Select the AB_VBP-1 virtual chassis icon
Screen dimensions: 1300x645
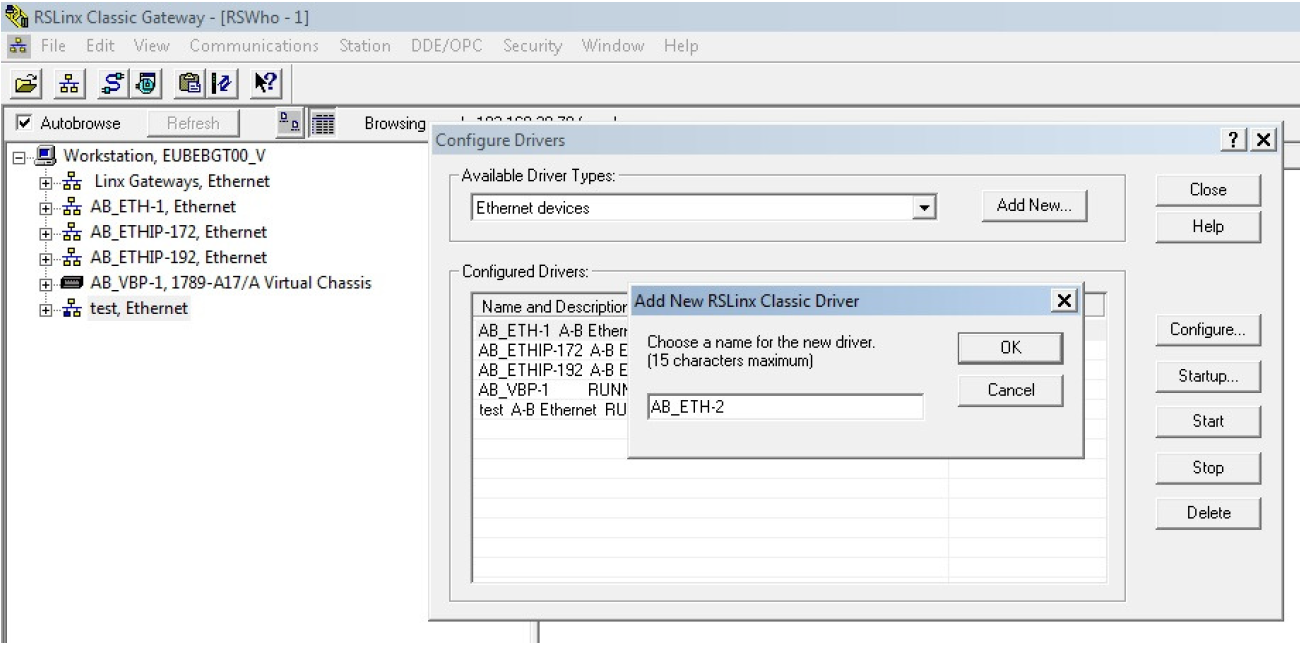[x=73, y=283]
